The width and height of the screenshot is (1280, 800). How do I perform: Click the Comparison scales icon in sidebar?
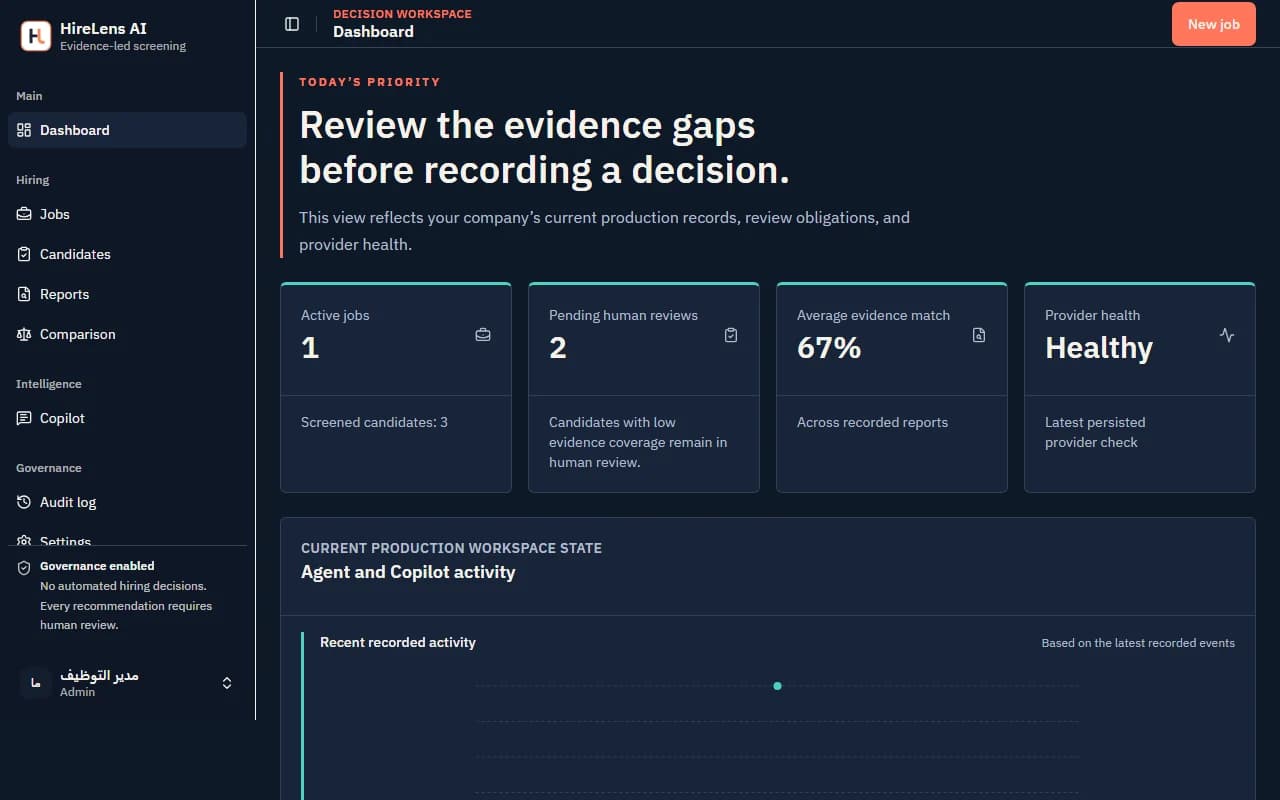pyautogui.click(x=24, y=334)
